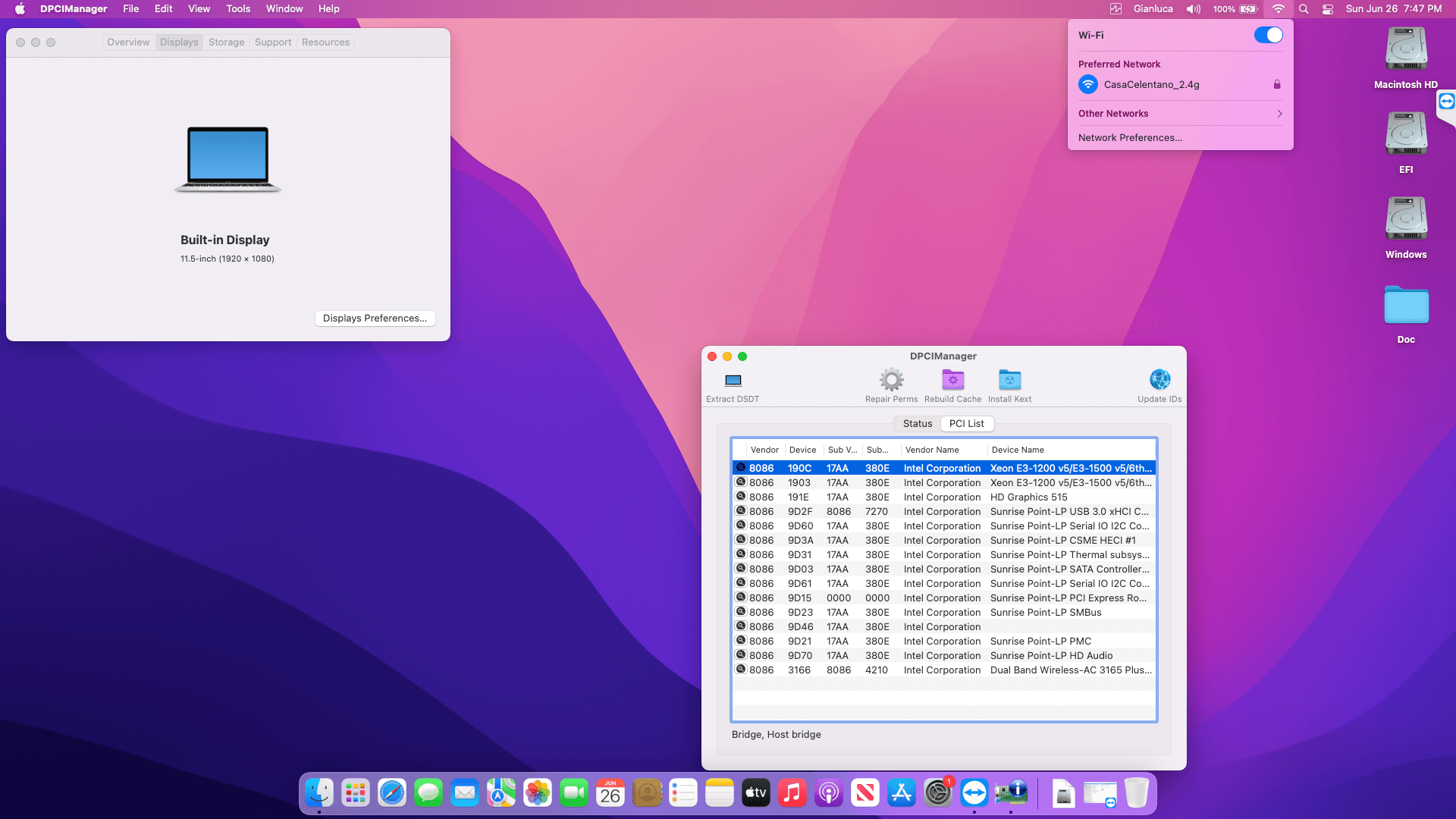Click the Repair Perms gear icon
Image resolution: width=1456 pixels, height=819 pixels.
pyautogui.click(x=891, y=379)
